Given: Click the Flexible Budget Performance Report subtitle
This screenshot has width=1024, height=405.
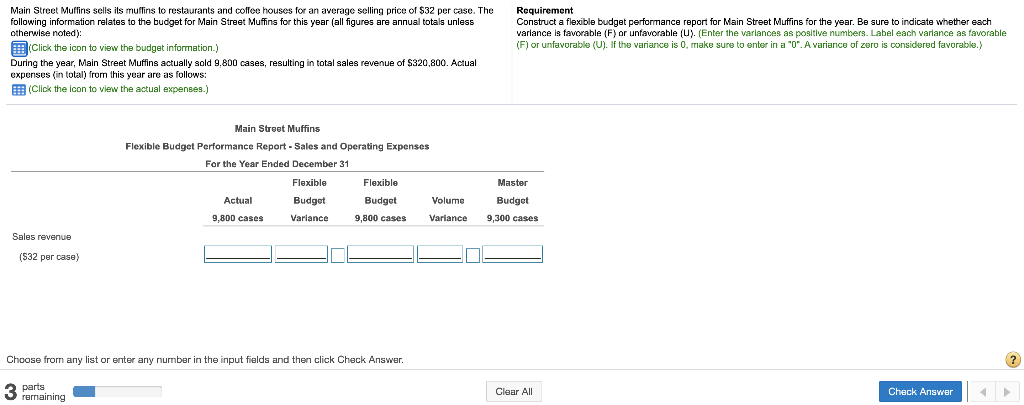Looking at the screenshot, I should (277, 146).
